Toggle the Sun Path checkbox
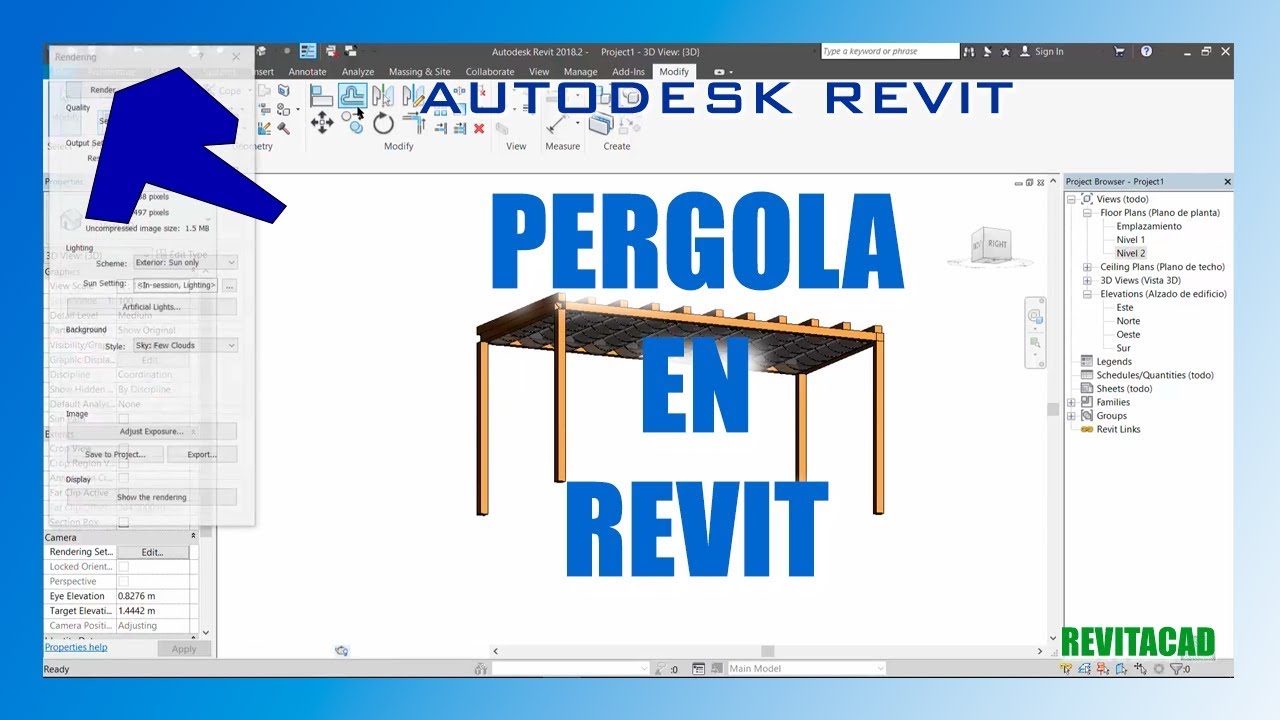Viewport: 1280px width, 720px height. click(124, 418)
